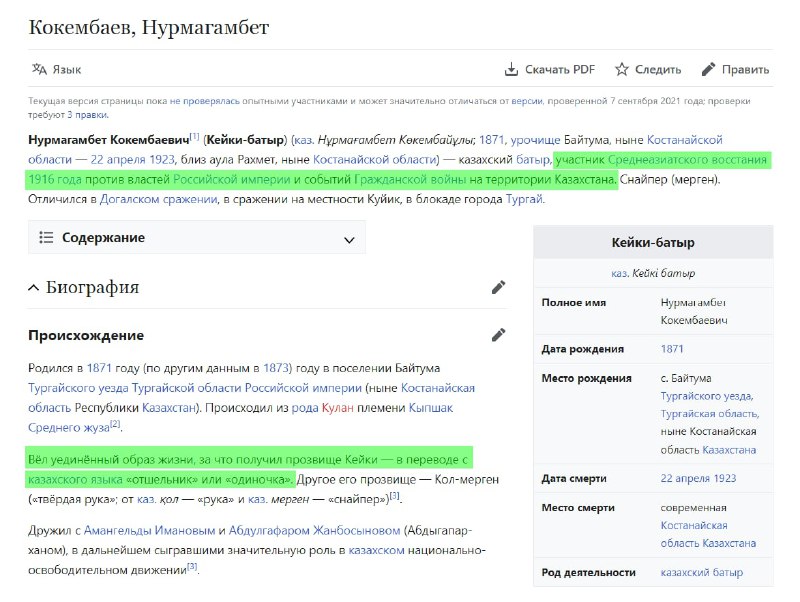Open the '22 апреля' link in intro
Viewport: 800px width, 602px height.
(118, 160)
